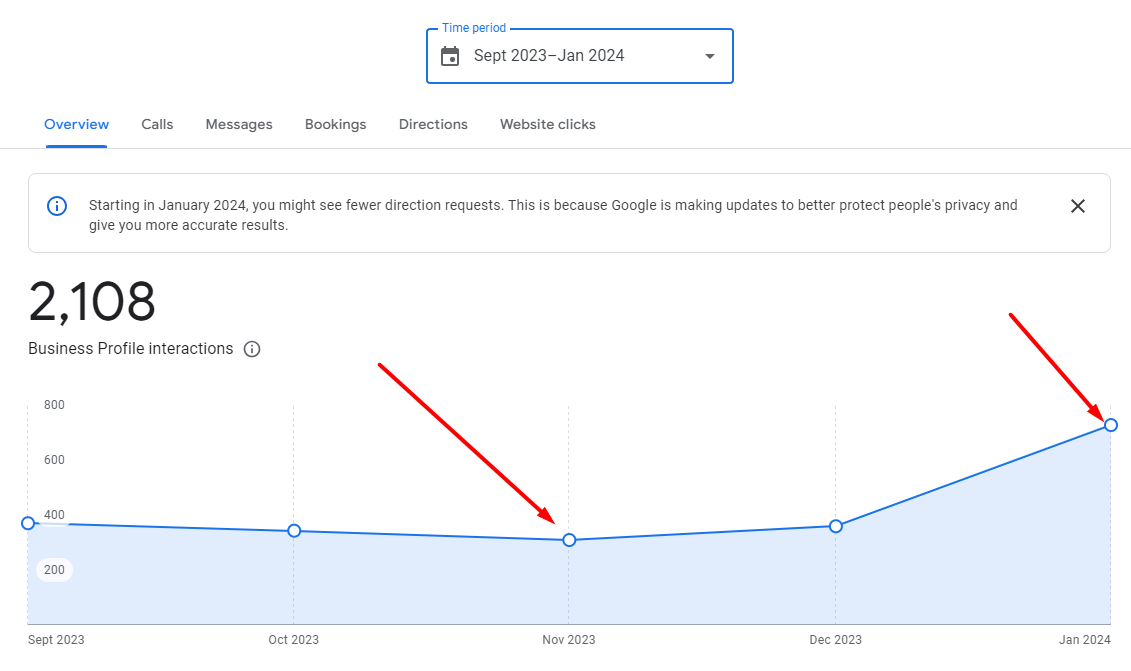
Task: Expand the Time period dropdown arrow
Action: pos(710,56)
